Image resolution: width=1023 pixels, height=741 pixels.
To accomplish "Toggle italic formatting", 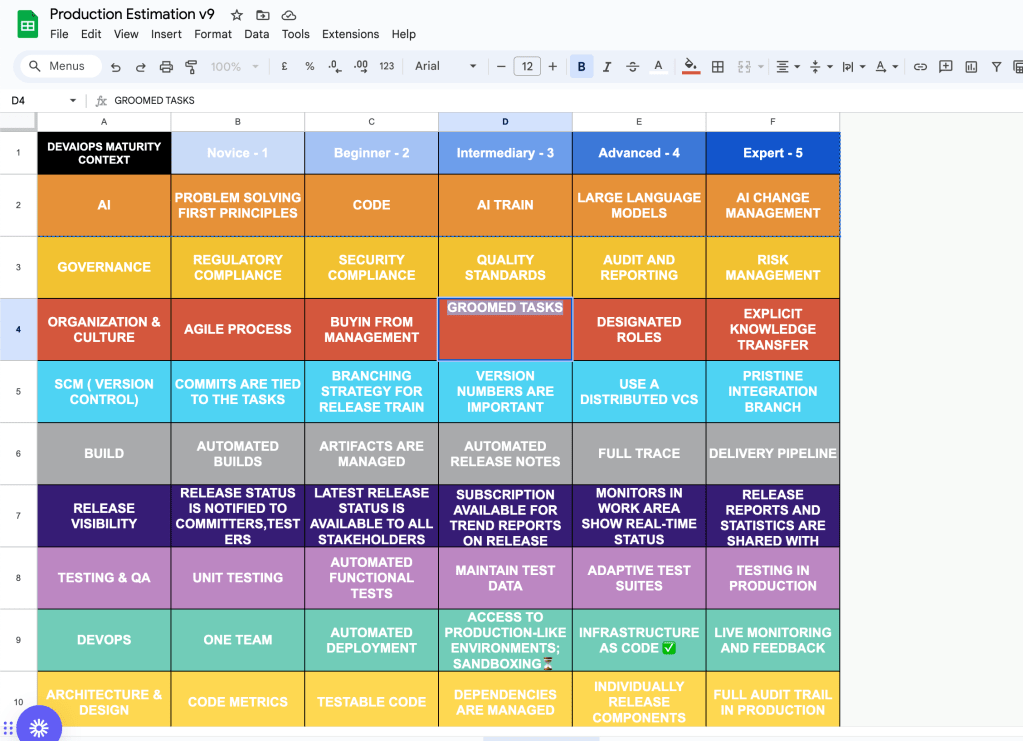I will point(607,67).
